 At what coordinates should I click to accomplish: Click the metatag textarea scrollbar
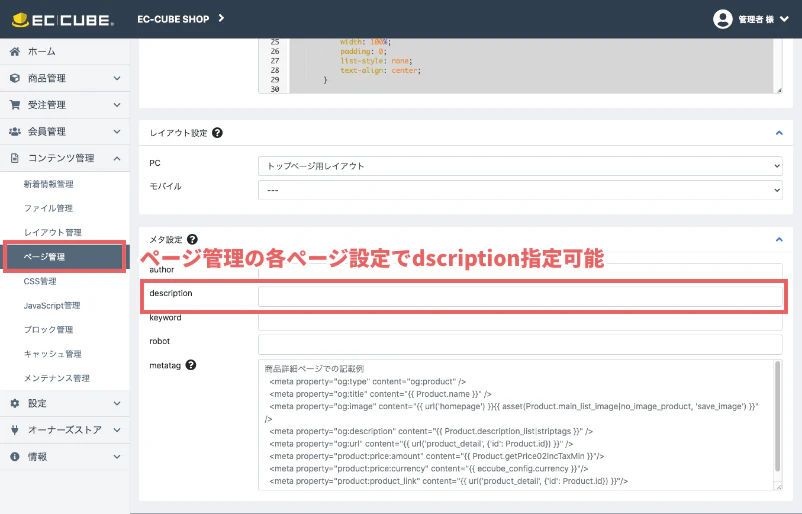(x=778, y=416)
